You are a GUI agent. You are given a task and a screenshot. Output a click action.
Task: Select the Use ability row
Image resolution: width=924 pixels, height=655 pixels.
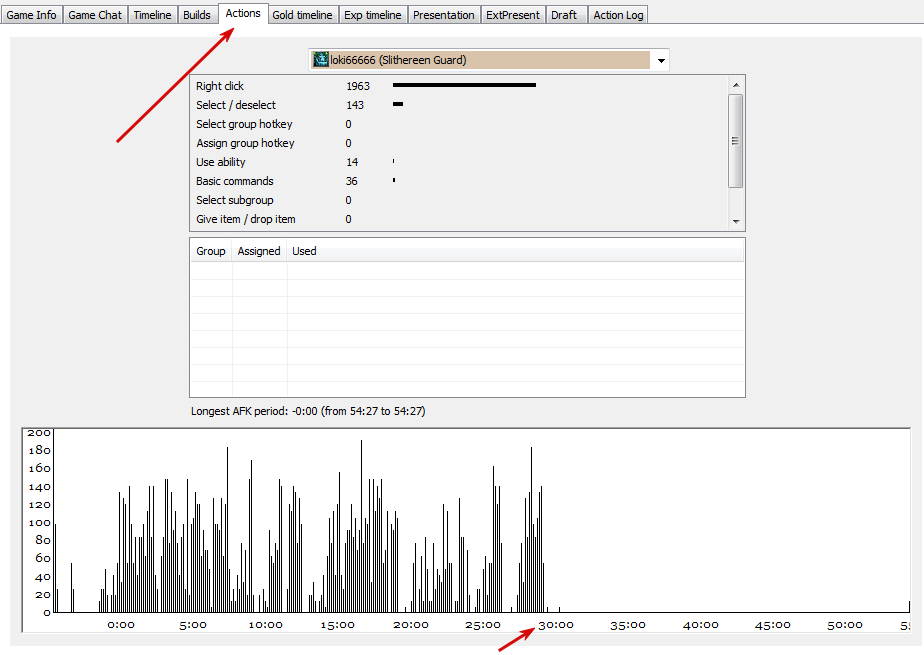(458, 162)
